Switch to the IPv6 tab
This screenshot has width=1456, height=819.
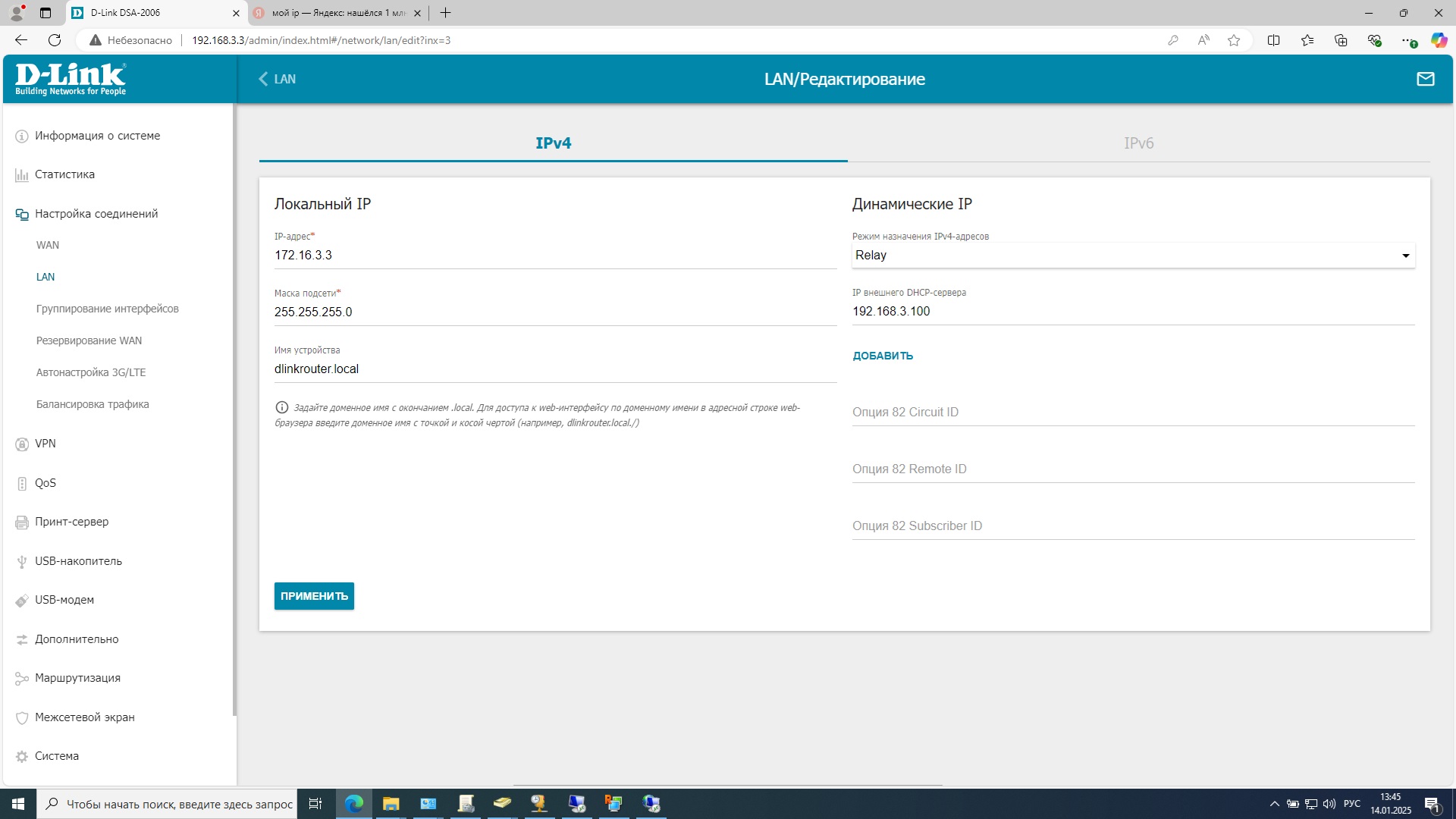1138,143
